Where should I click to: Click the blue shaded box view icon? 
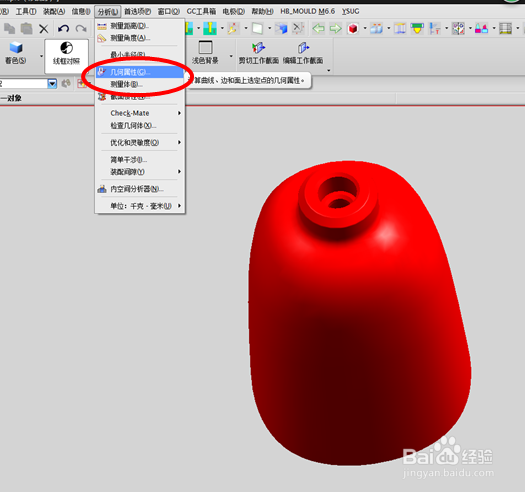[281, 28]
